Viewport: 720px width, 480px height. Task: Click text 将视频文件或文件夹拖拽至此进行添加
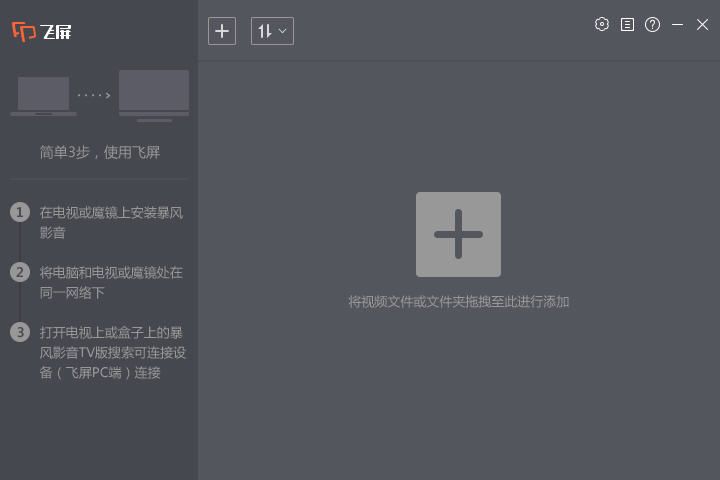click(459, 302)
